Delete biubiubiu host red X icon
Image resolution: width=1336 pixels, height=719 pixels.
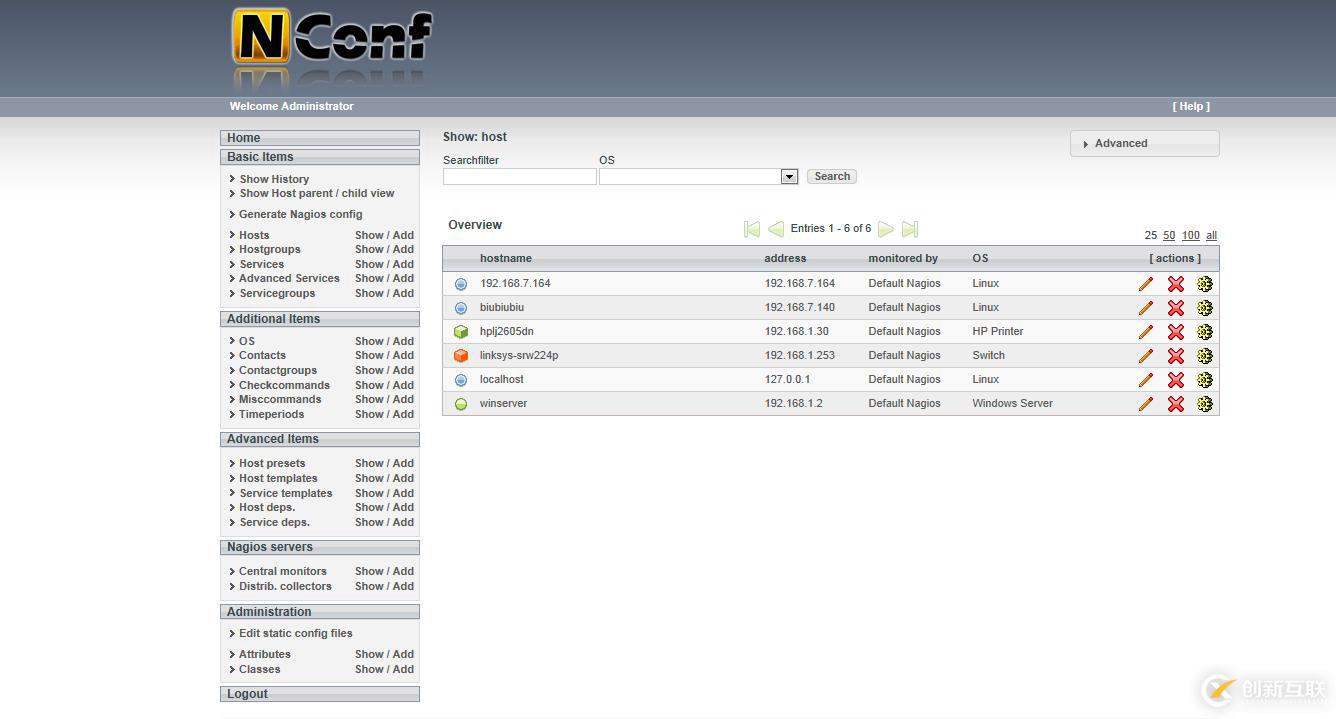[1176, 308]
